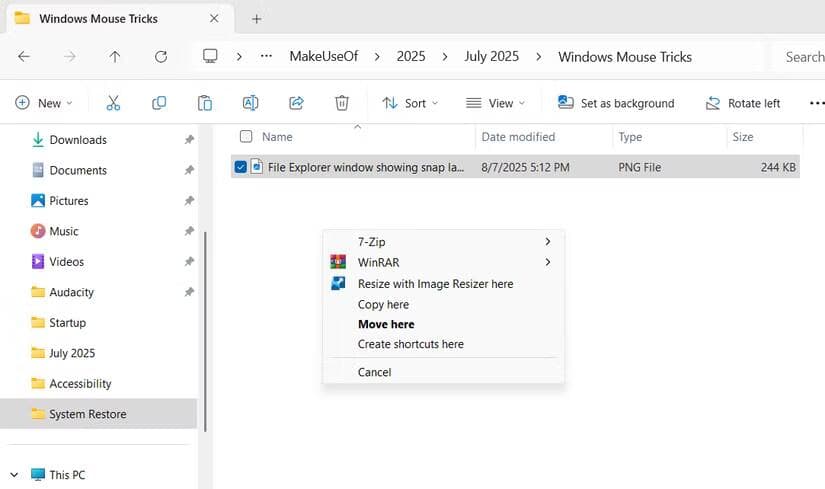This screenshot has height=489, width=825.
Task: Click the Cut scissors icon
Action: 113,103
